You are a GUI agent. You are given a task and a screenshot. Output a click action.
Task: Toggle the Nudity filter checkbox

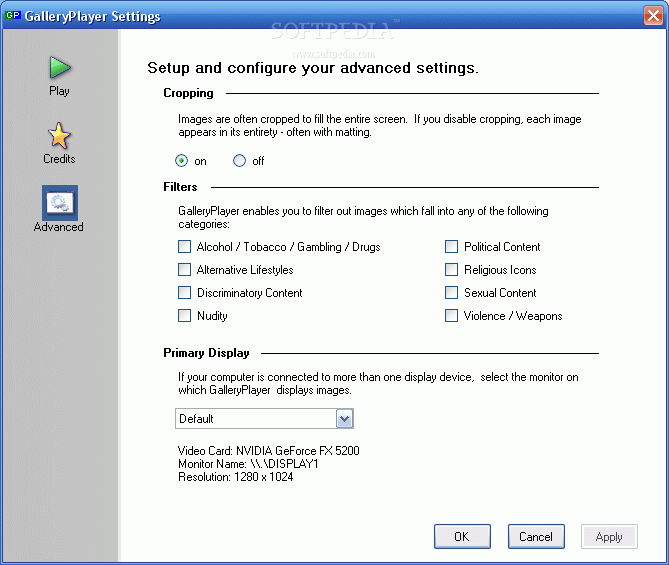click(x=184, y=316)
